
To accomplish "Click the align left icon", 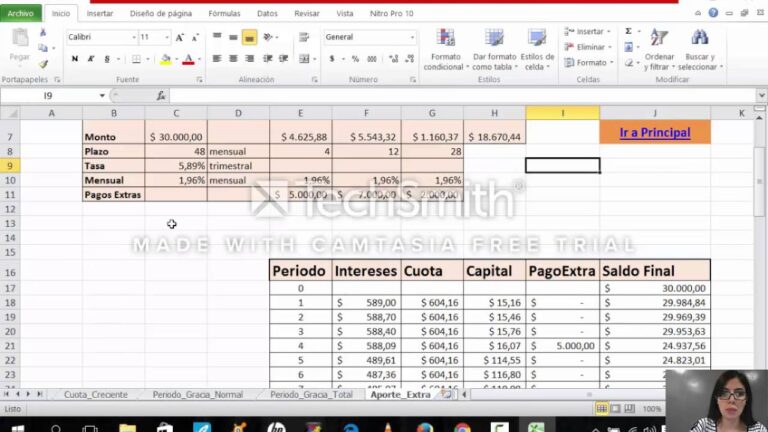I will [216, 59].
